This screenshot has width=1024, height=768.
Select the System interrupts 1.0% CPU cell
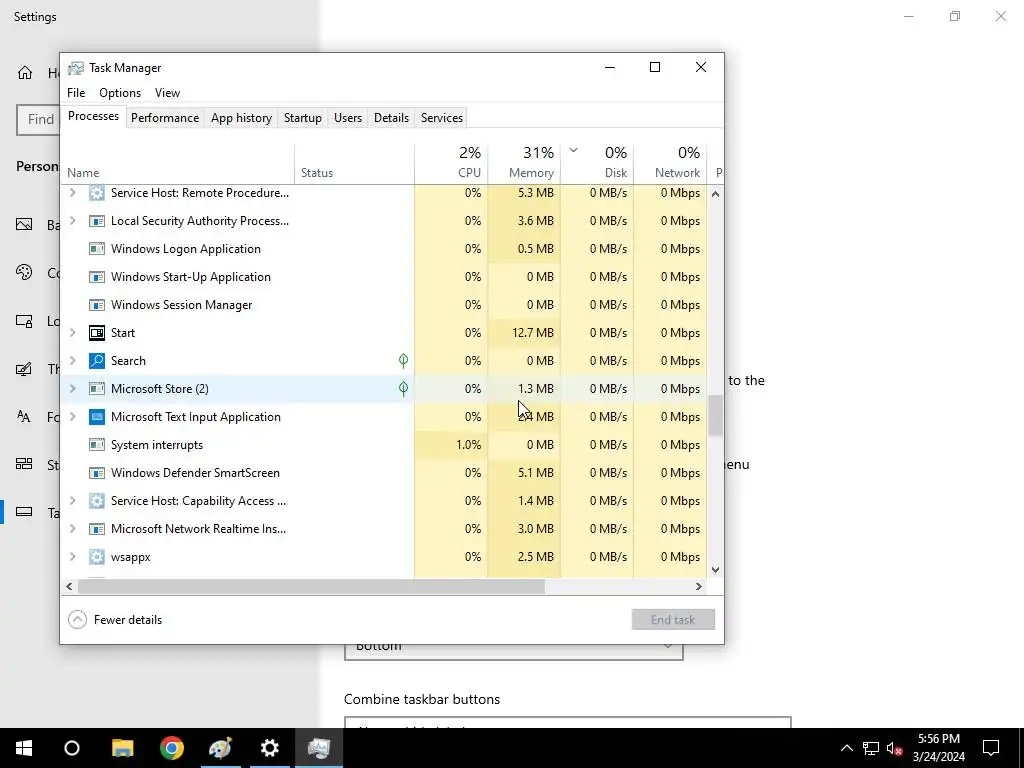click(x=451, y=445)
